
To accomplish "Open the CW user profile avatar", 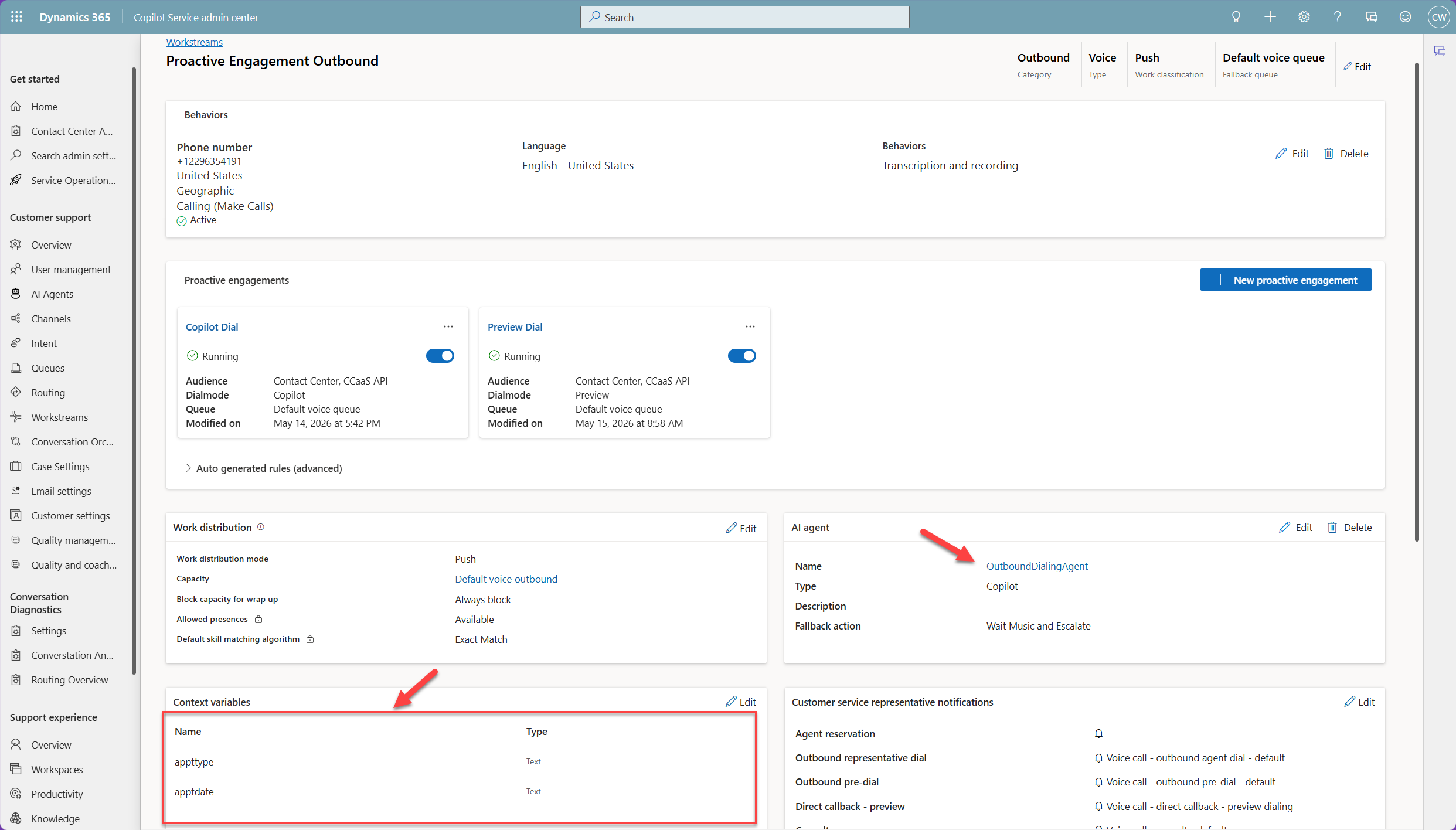I will (x=1439, y=17).
